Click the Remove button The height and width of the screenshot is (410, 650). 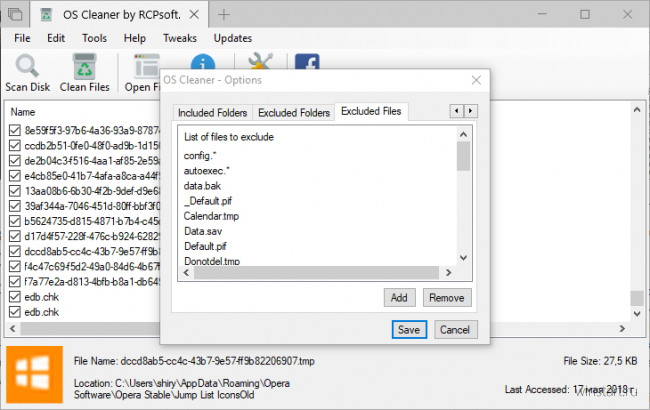[447, 298]
